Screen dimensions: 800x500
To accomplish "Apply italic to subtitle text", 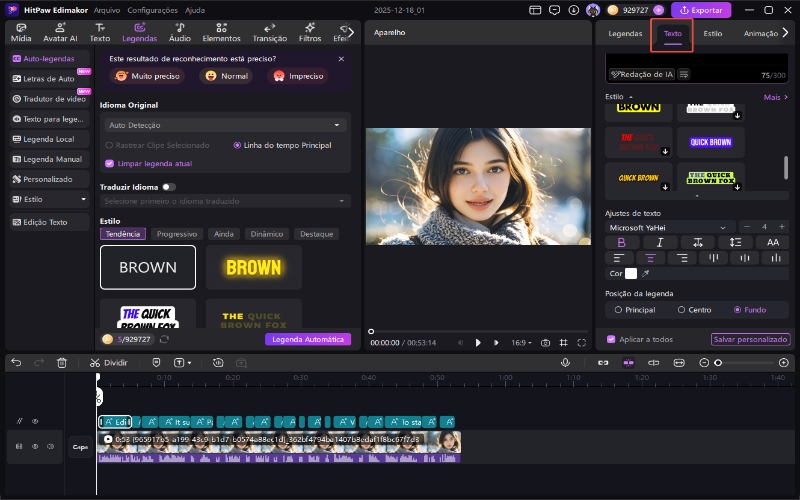I will pyautogui.click(x=659, y=242).
